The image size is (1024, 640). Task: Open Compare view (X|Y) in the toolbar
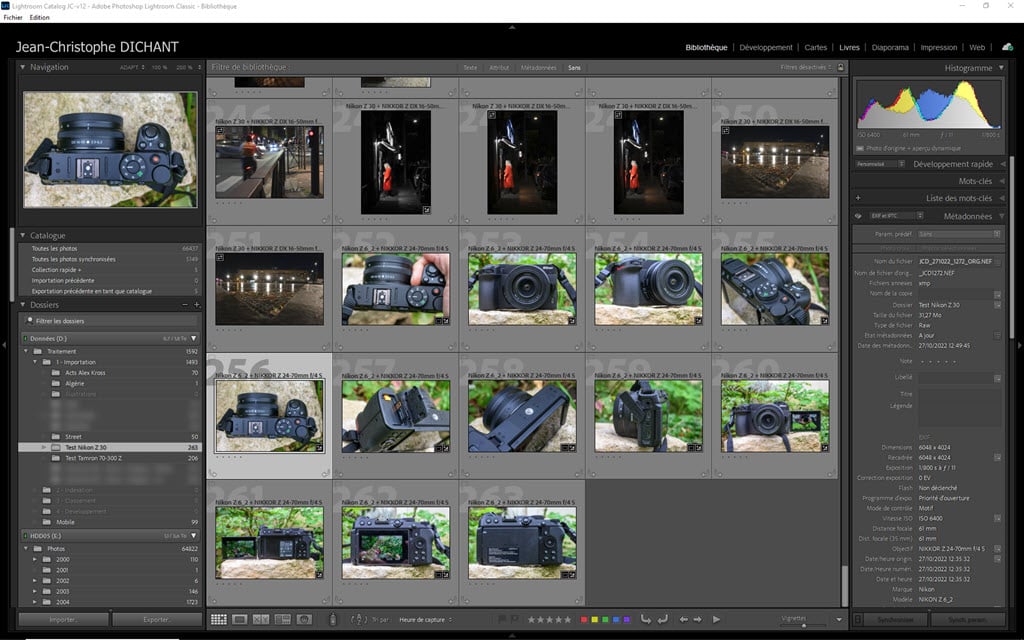261,619
